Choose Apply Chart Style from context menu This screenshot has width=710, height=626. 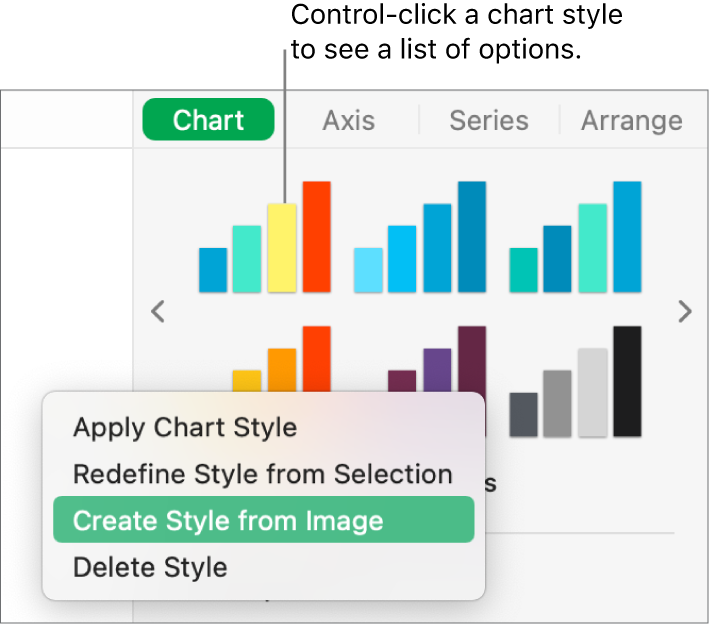185,427
